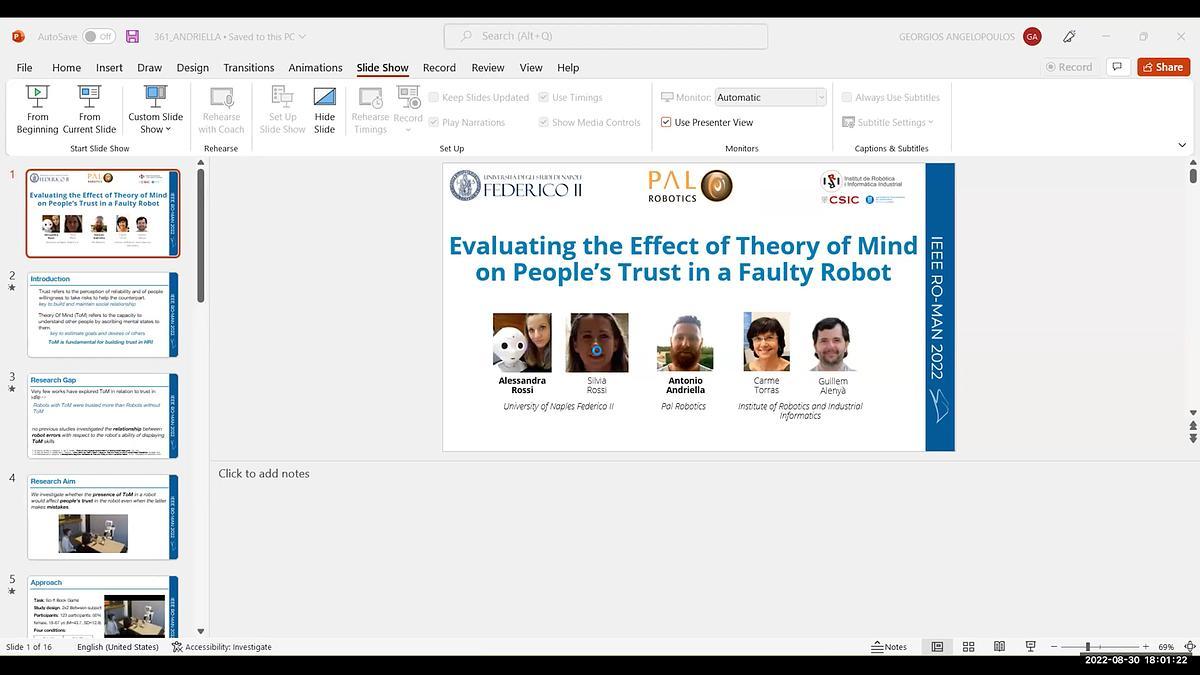This screenshot has width=1200, height=675.
Task: Click the GA account avatar
Action: point(1032,36)
